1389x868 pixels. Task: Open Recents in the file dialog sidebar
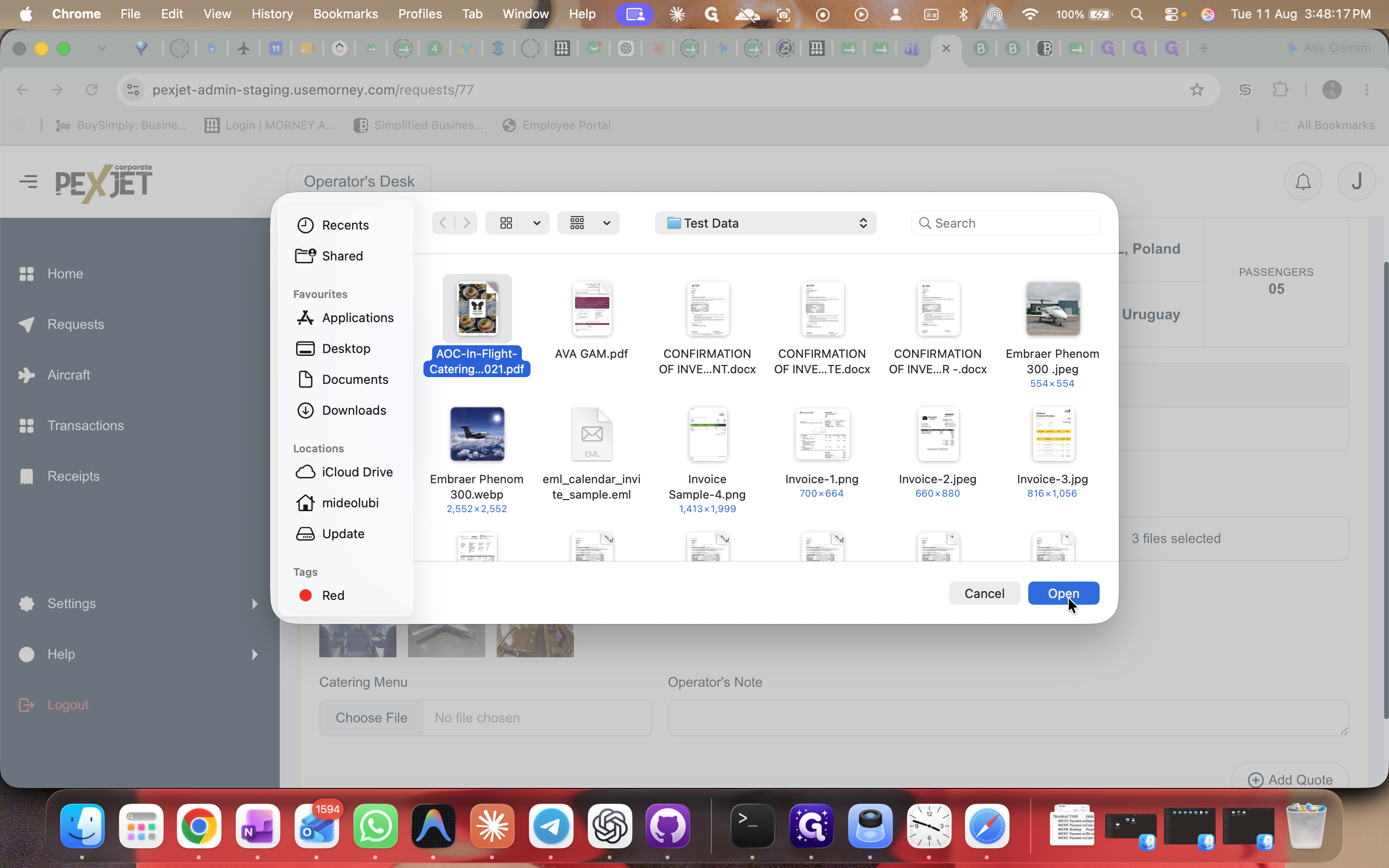[x=344, y=225]
